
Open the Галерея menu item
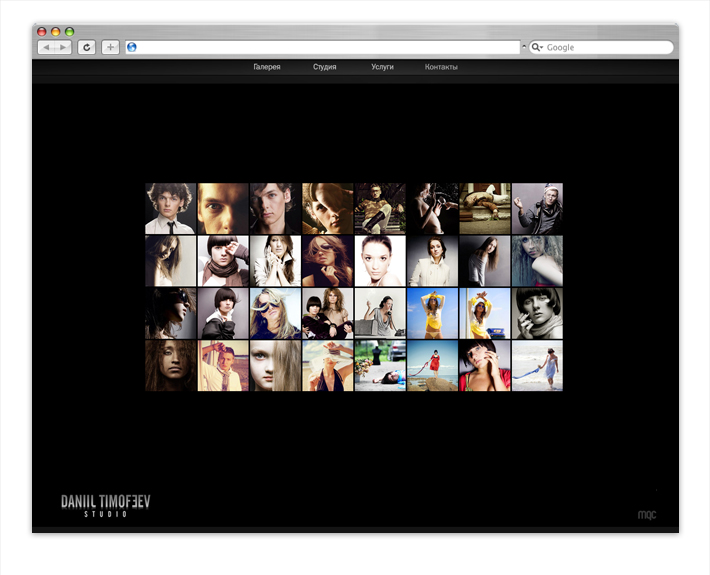pos(267,67)
